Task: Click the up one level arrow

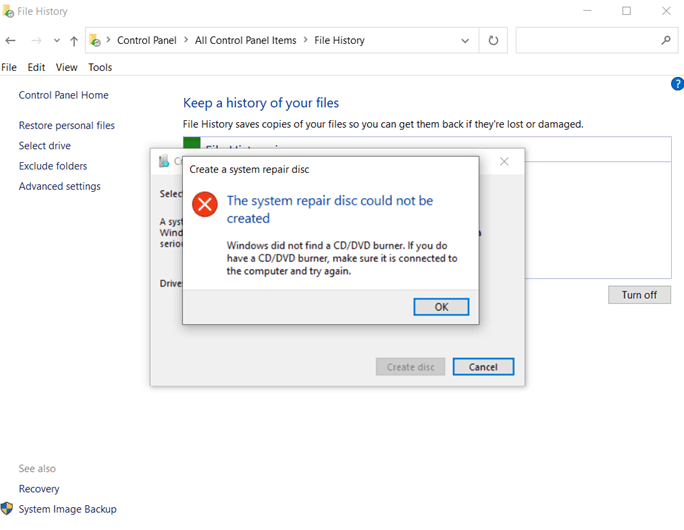Action: point(74,41)
